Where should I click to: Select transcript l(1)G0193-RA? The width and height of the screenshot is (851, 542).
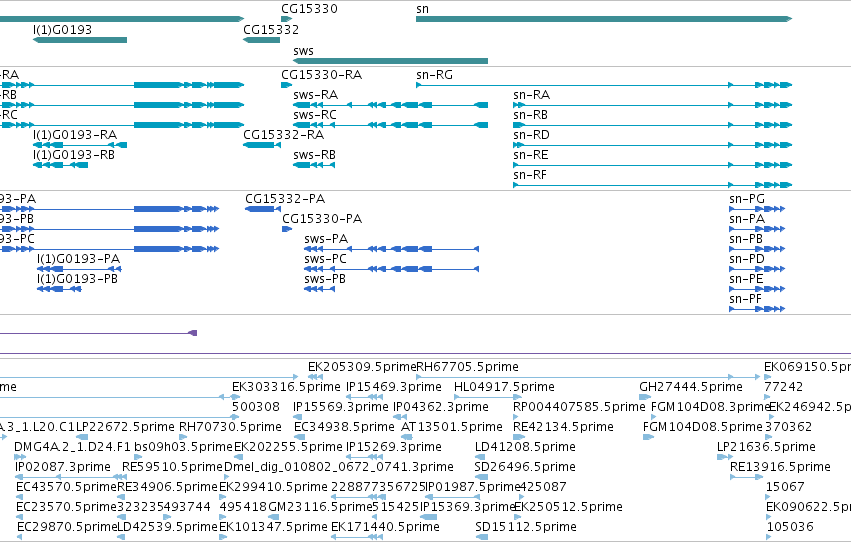(80, 145)
